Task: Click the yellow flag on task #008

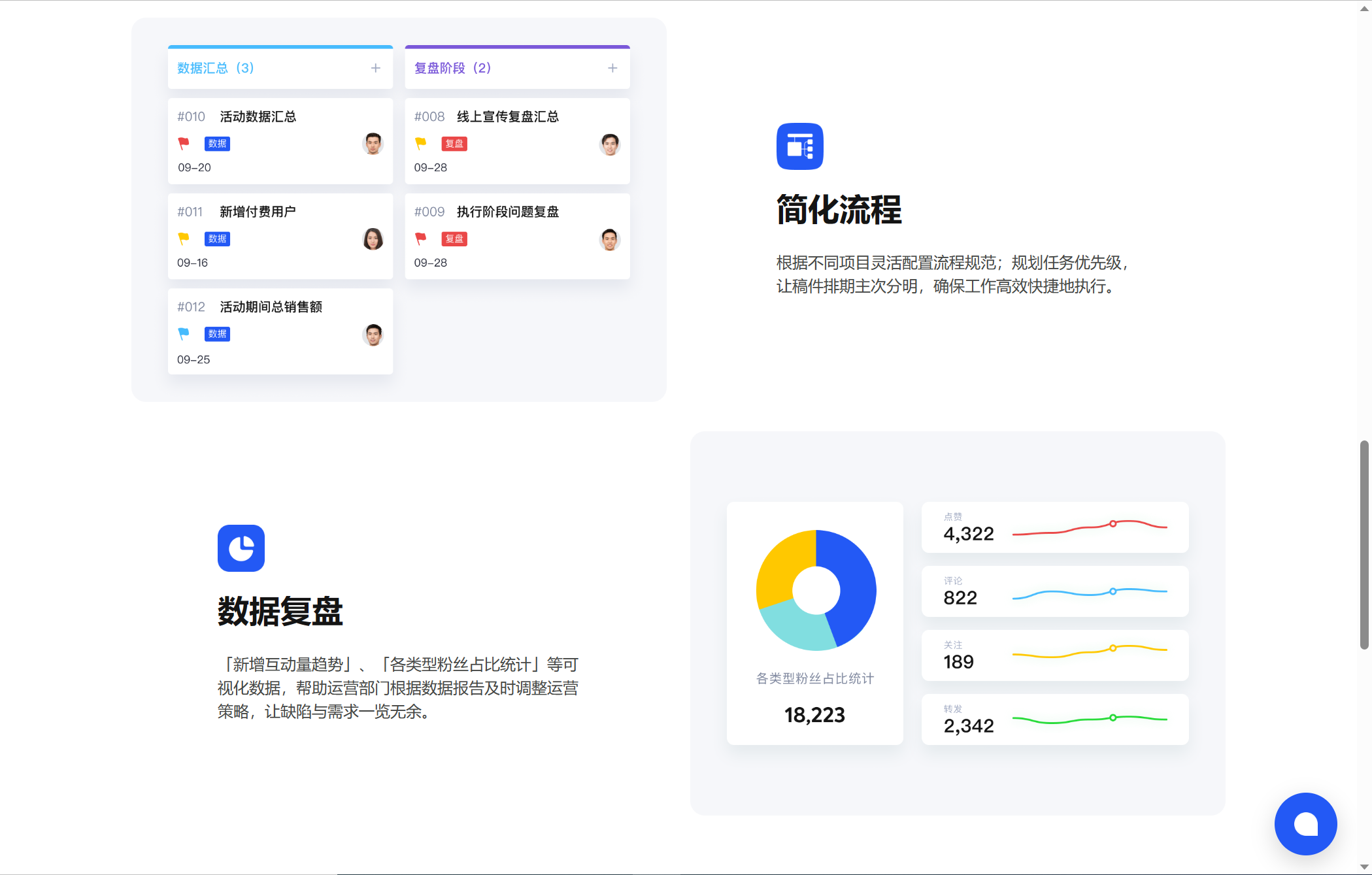Action: [421, 143]
